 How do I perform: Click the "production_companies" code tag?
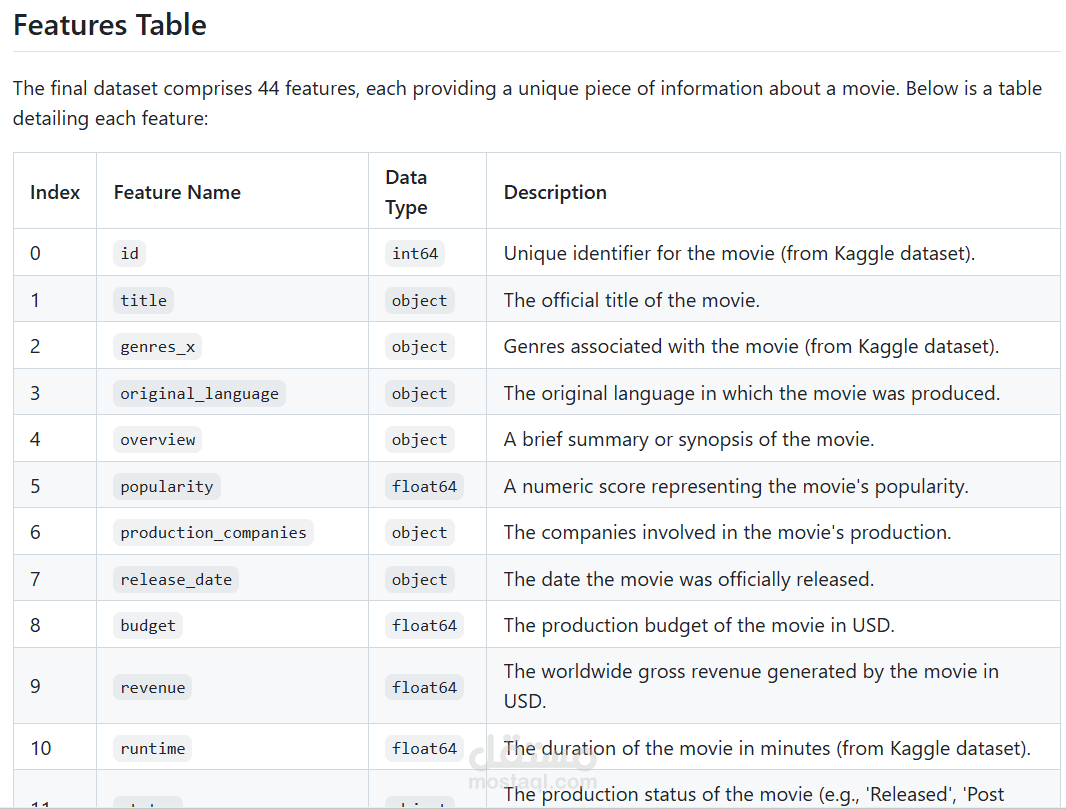click(x=213, y=532)
